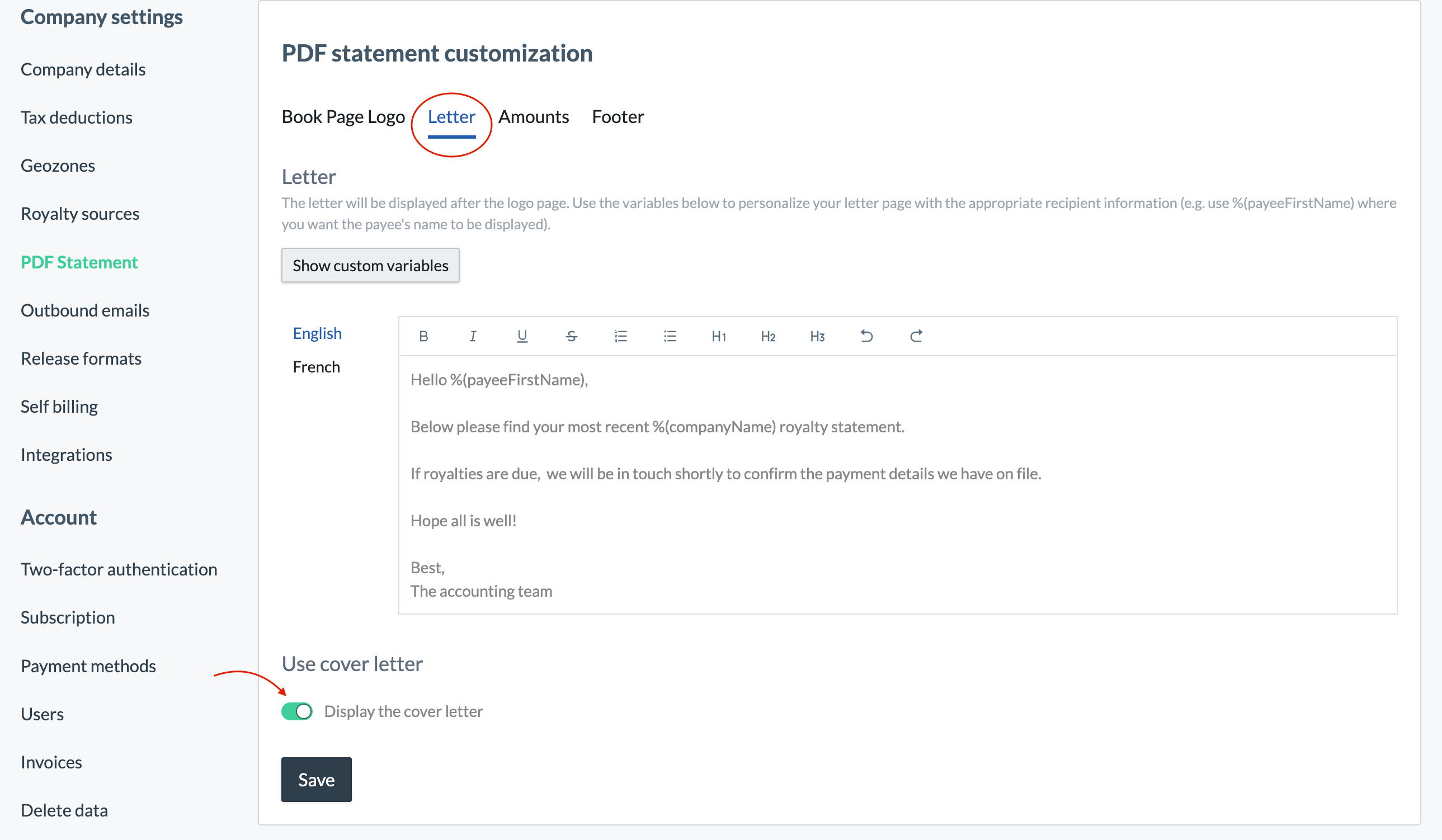Open the Integrations page
Screen dimensions: 1442x840
pyautogui.click(x=67, y=454)
